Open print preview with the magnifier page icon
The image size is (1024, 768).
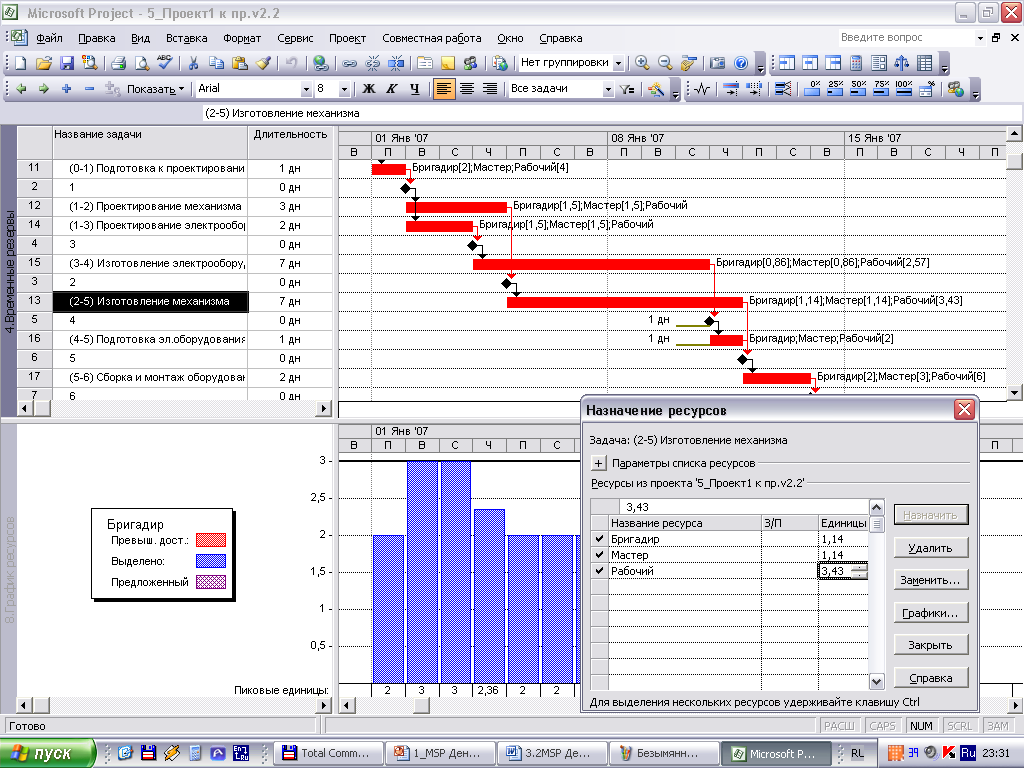[141, 63]
